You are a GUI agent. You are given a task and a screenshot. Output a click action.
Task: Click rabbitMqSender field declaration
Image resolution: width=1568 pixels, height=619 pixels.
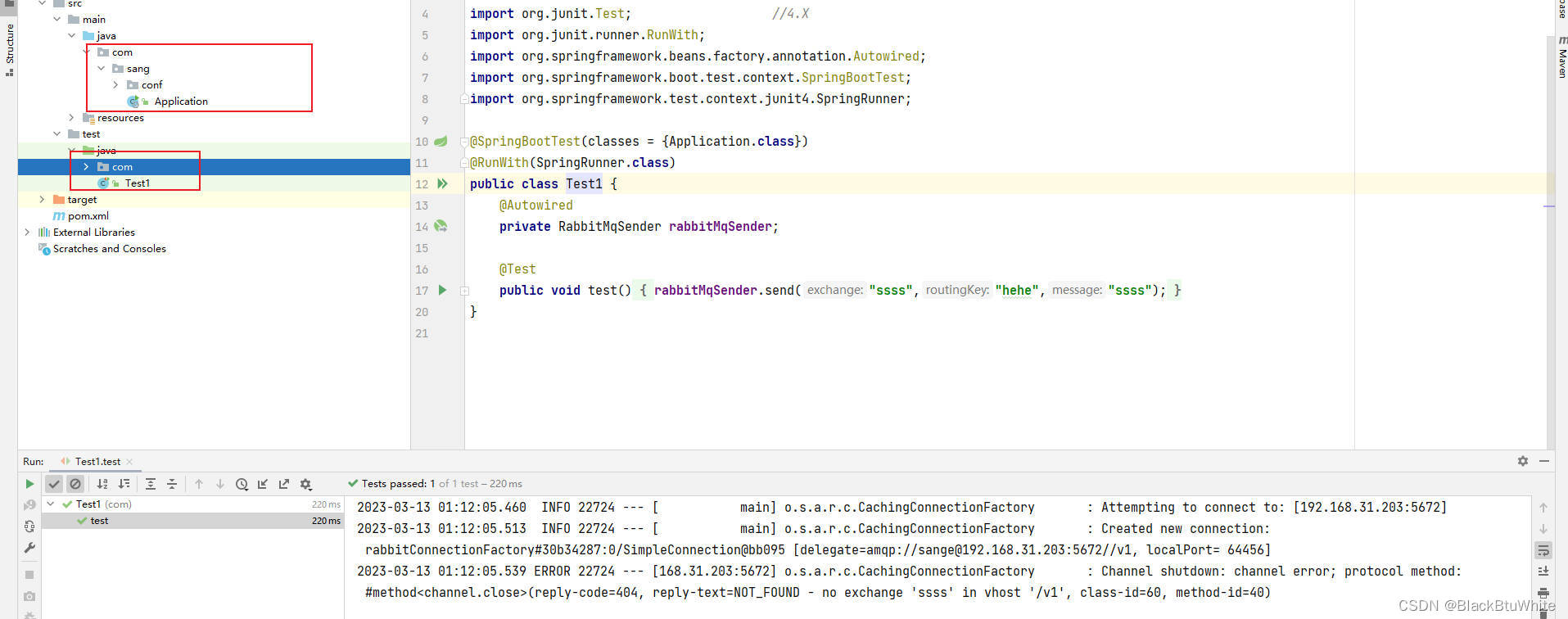721,226
